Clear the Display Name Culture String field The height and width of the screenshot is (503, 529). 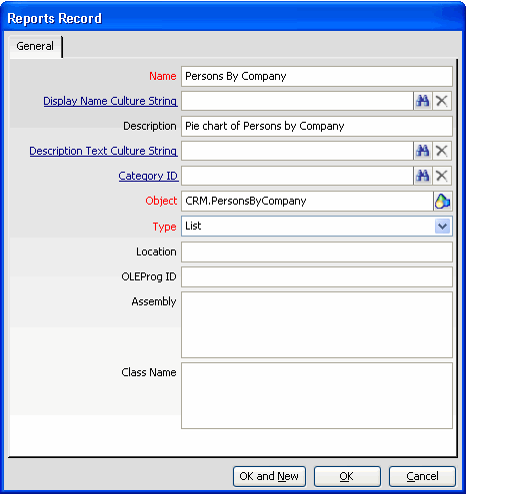coord(442,101)
